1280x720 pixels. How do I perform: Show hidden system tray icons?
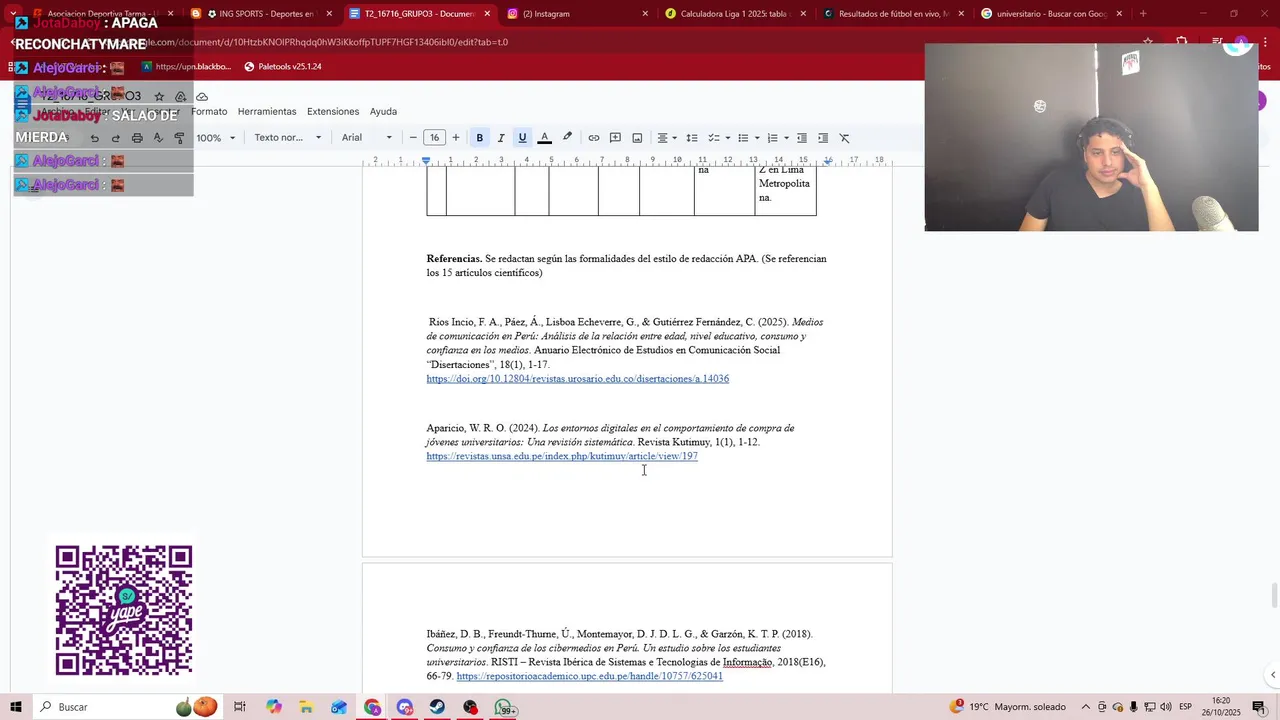(x=1086, y=707)
